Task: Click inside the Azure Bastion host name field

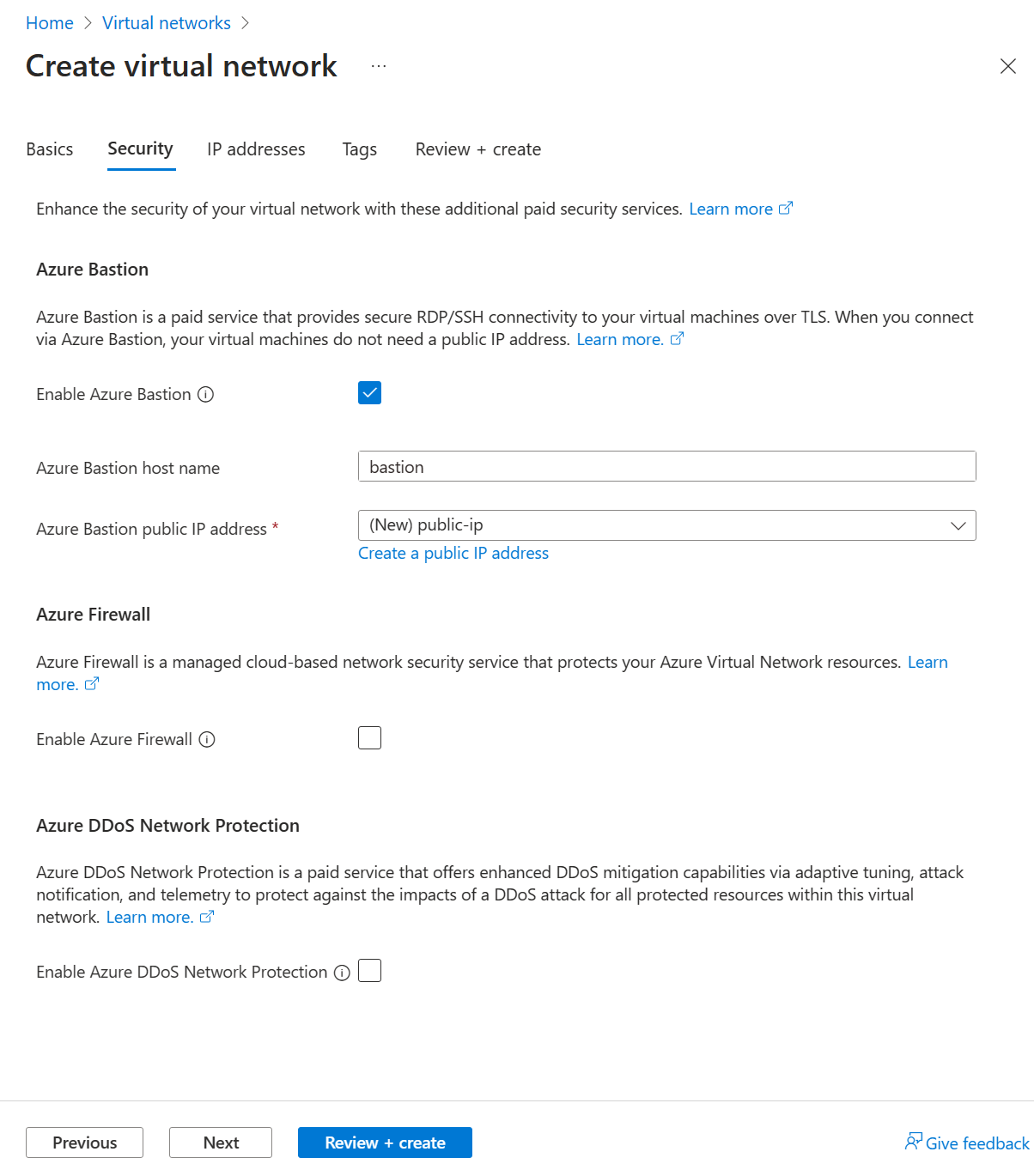Action: 666,466
